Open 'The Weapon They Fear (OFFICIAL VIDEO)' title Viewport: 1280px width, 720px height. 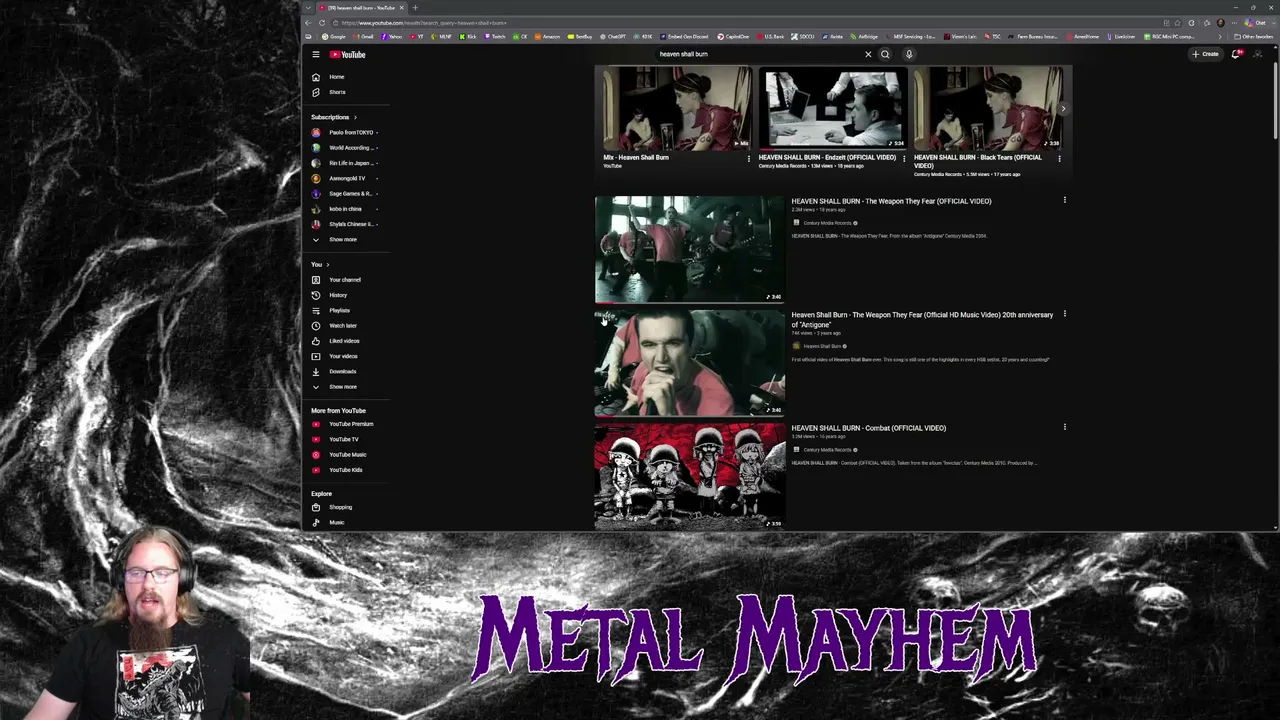[891, 201]
